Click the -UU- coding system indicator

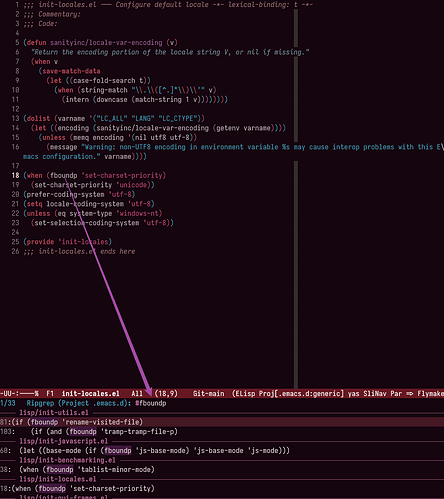coord(8,394)
